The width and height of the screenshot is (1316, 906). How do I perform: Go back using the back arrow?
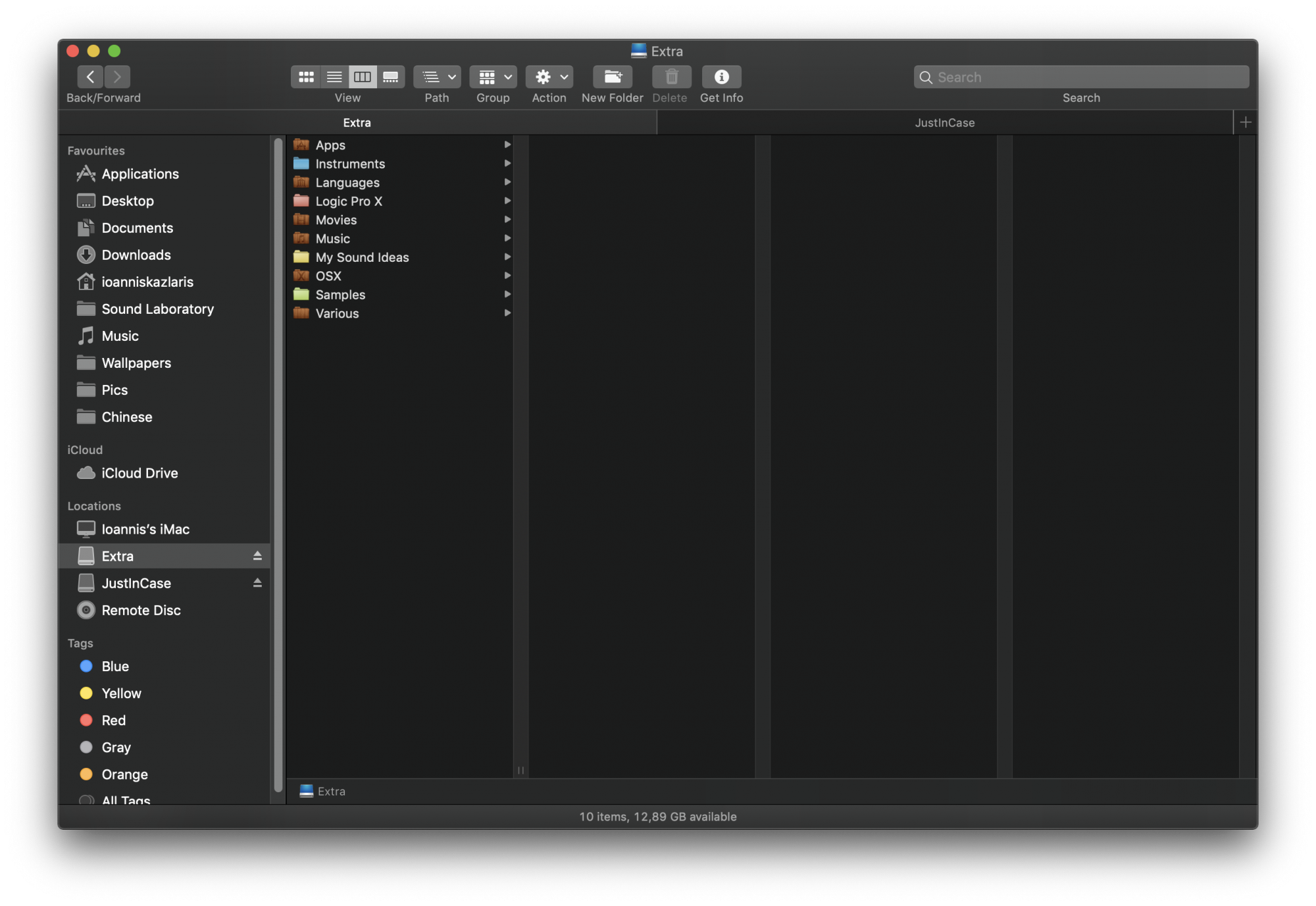[90, 77]
